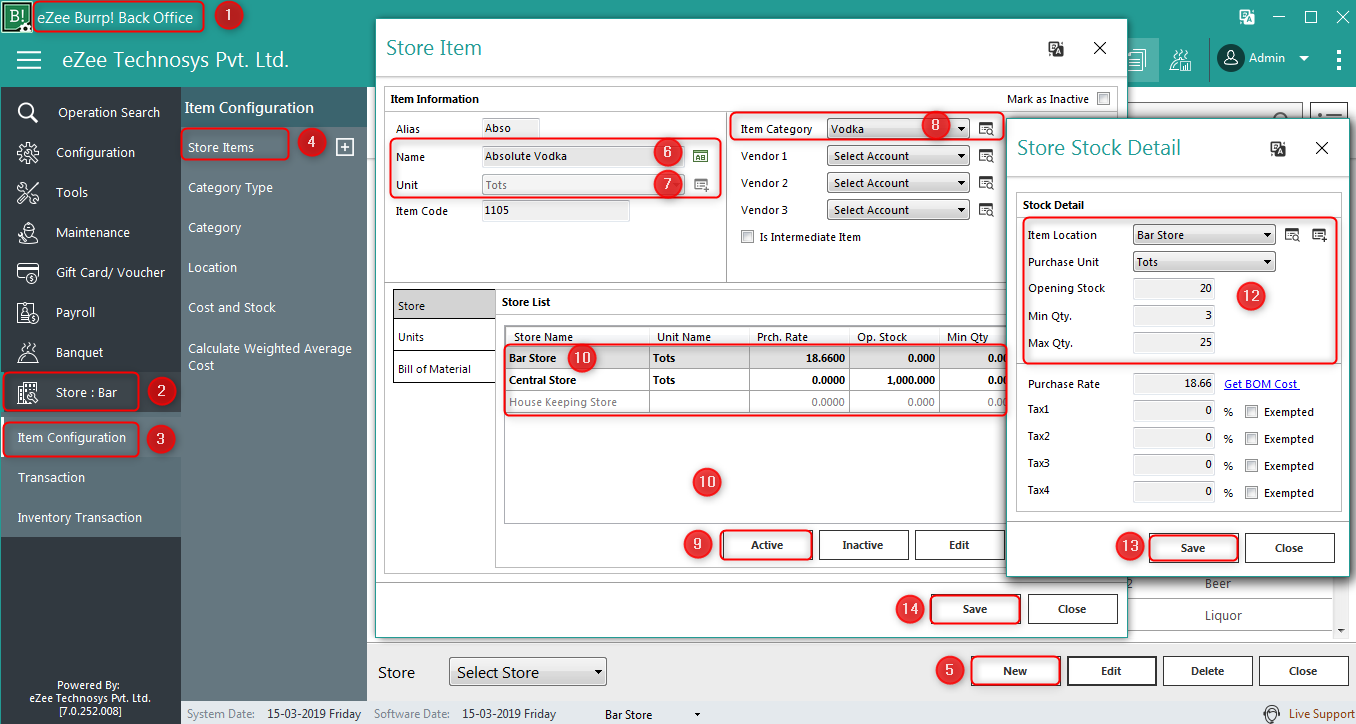1356x724 pixels.
Task: Click the add-location icon beside Item Location
Action: pos(1319,235)
